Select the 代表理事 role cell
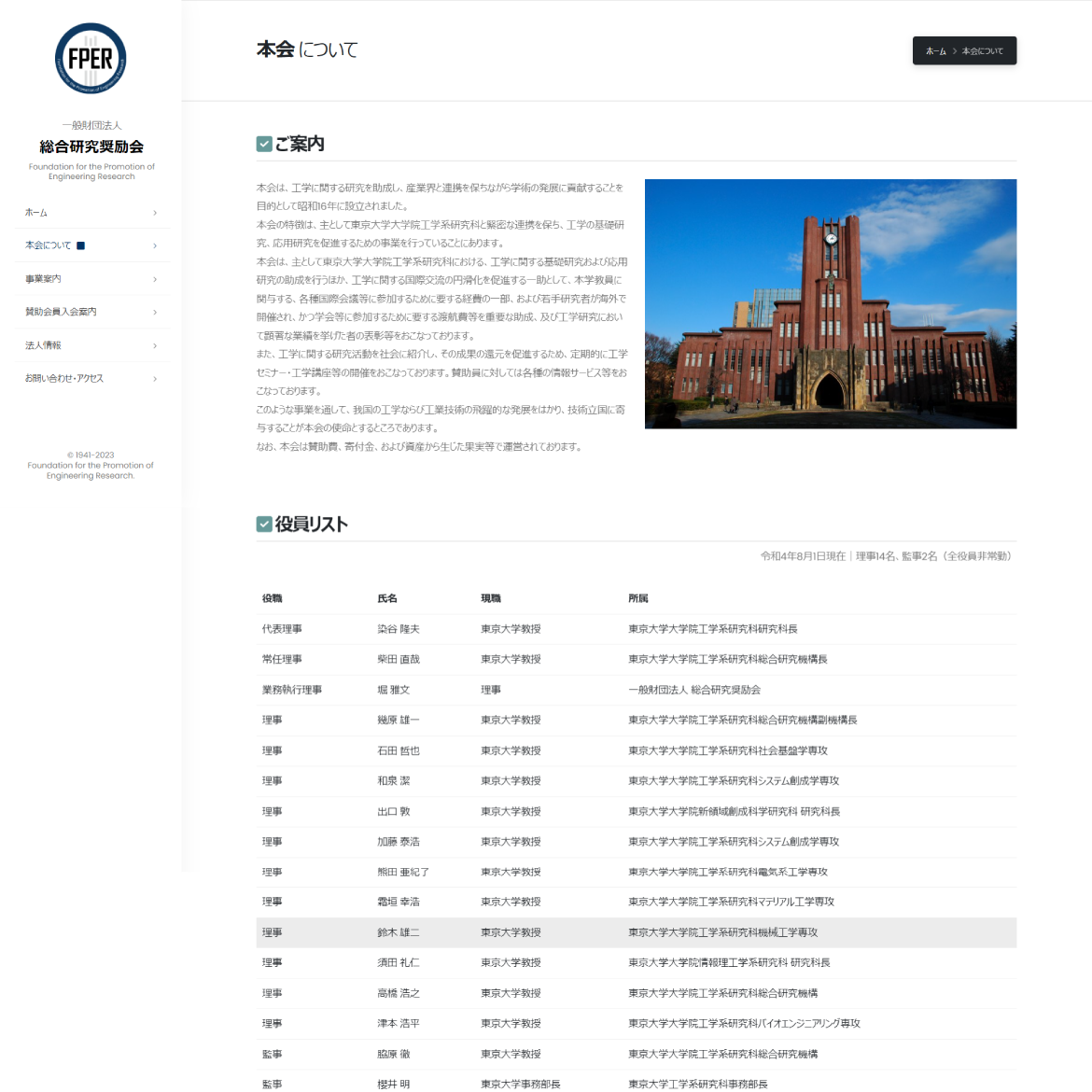 [x=282, y=629]
